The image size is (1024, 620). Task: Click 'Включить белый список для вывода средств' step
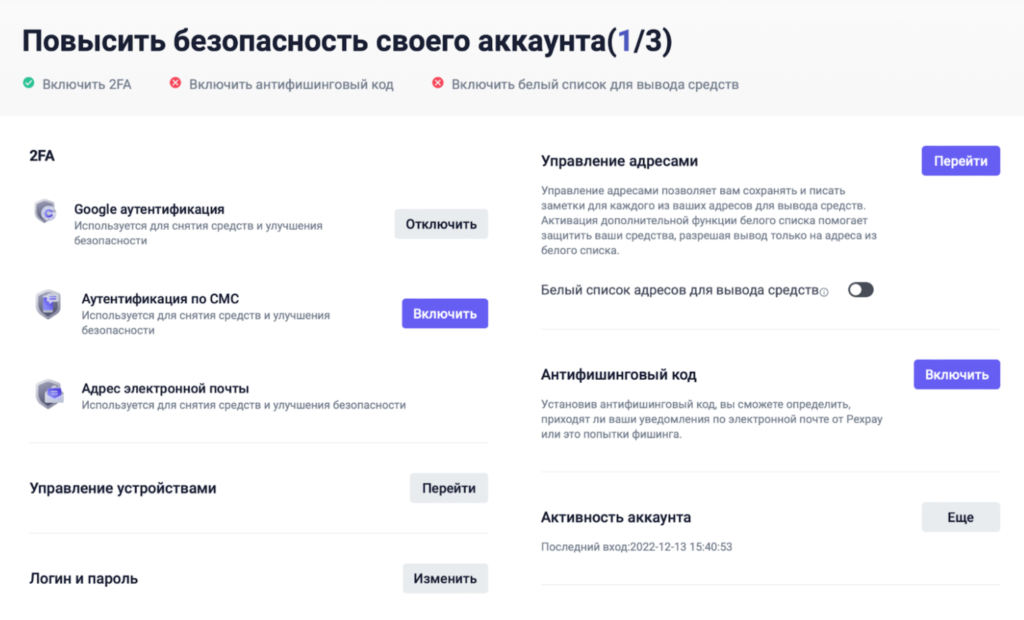point(594,85)
